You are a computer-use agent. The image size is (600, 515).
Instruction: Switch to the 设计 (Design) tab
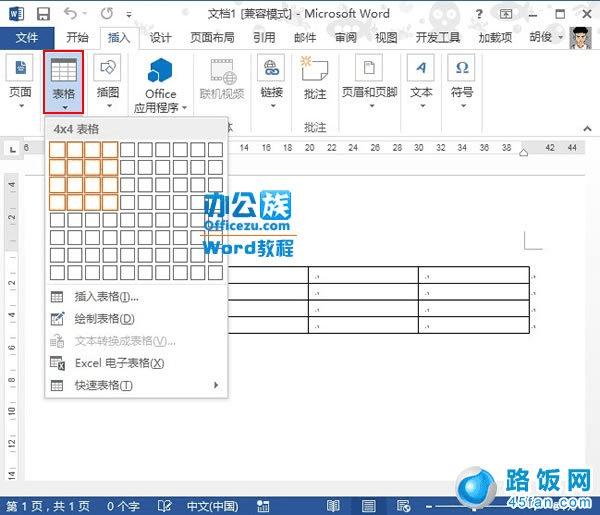(160, 37)
